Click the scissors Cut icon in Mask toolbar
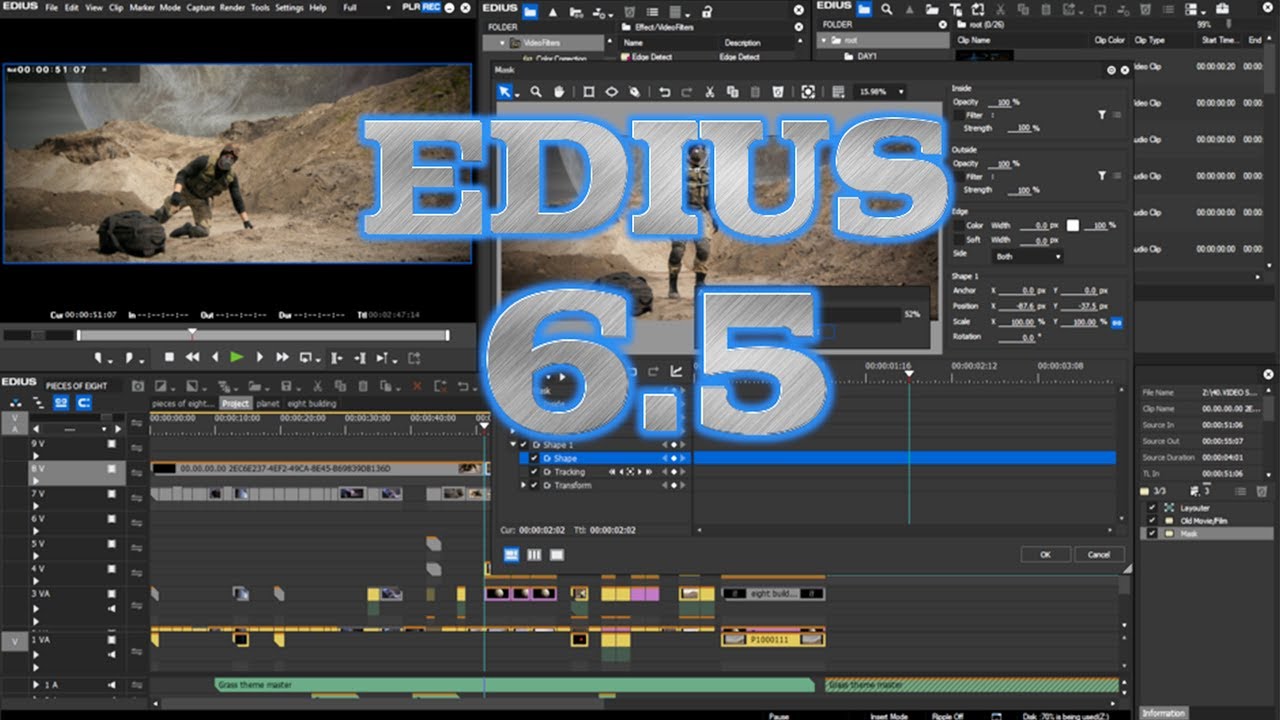Viewport: 1280px width, 720px height. click(x=709, y=92)
